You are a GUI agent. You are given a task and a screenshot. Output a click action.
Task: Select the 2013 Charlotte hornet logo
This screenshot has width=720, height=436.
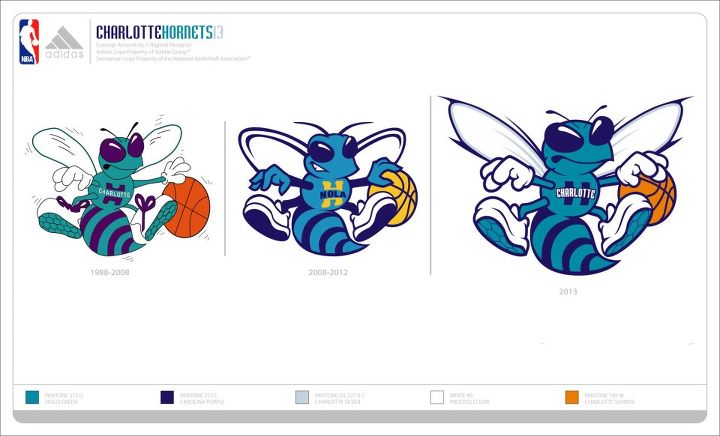pyautogui.click(x=567, y=186)
